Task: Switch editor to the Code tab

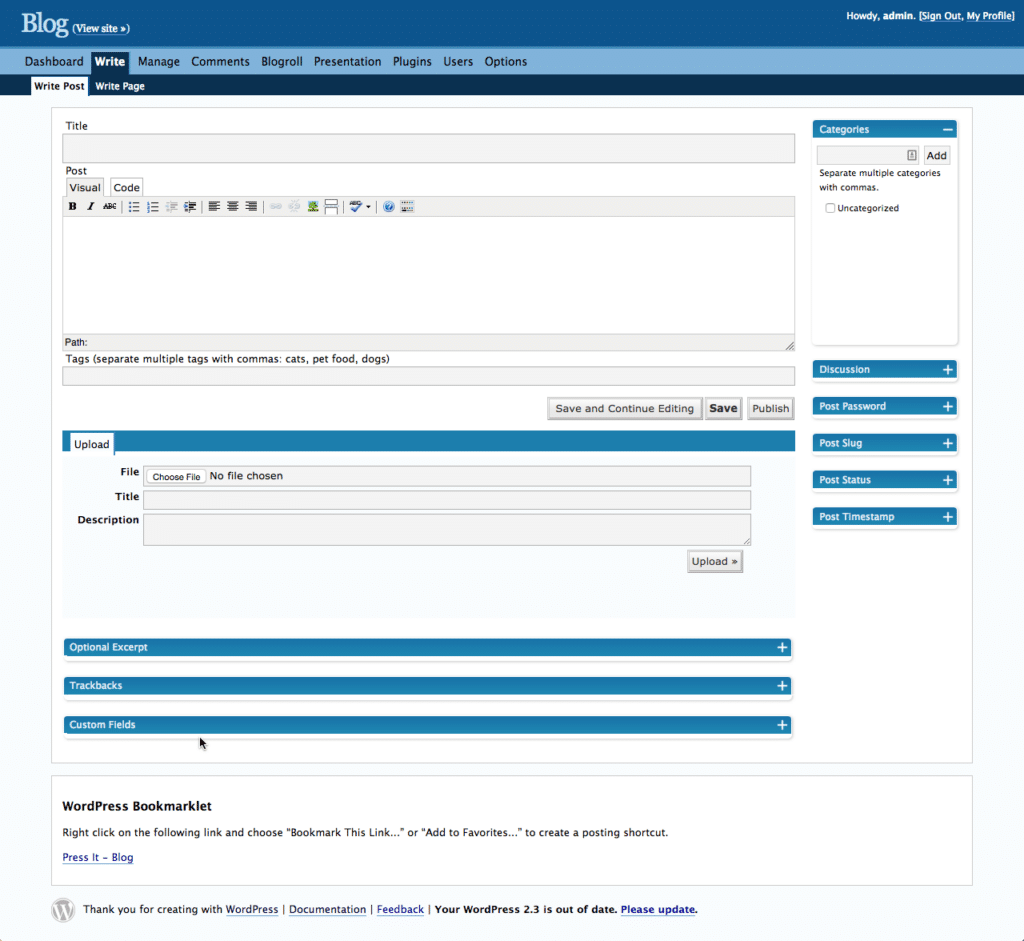Action: tap(126, 187)
